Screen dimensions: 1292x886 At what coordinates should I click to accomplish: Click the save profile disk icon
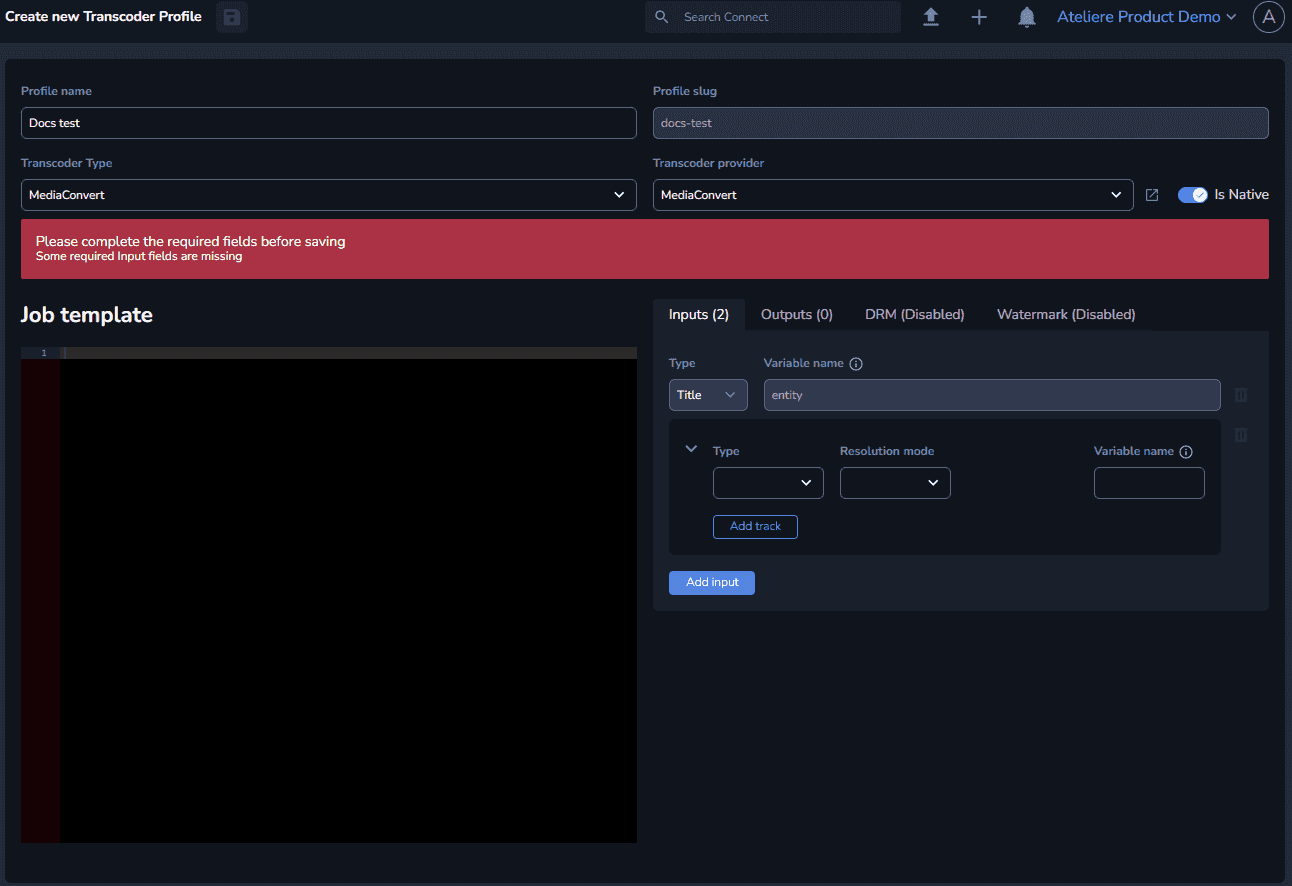coord(232,17)
